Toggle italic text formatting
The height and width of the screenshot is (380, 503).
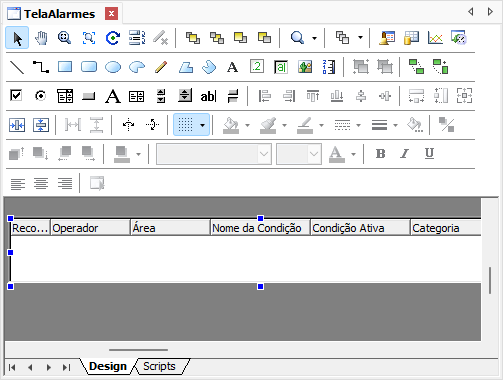(x=405, y=154)
